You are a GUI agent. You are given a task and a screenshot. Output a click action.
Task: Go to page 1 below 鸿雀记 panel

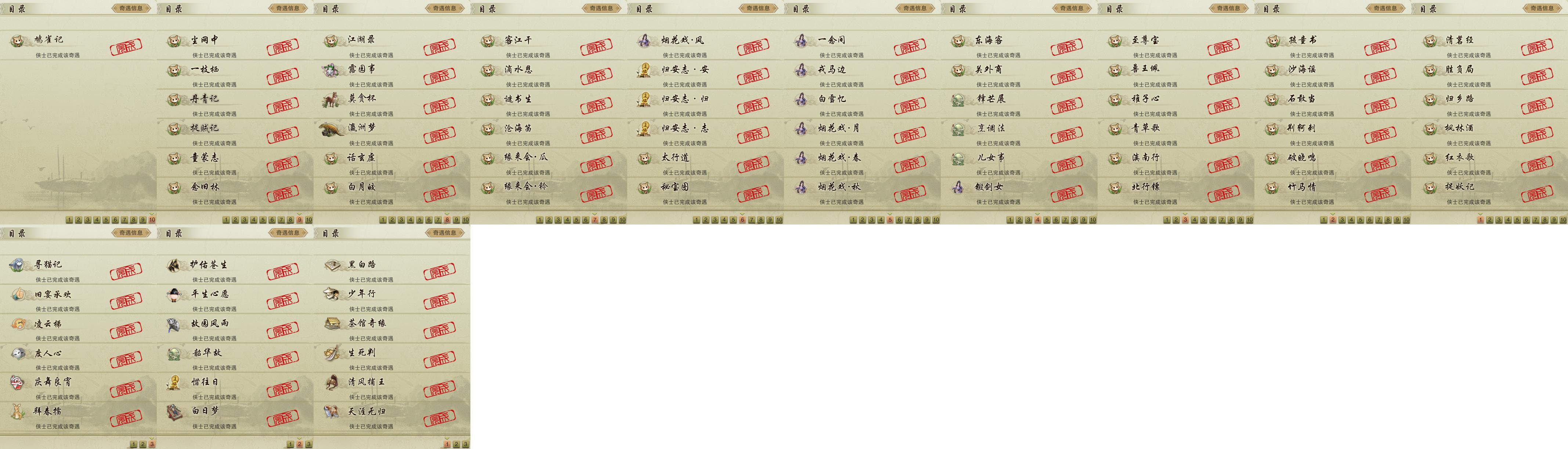[69, 220]
